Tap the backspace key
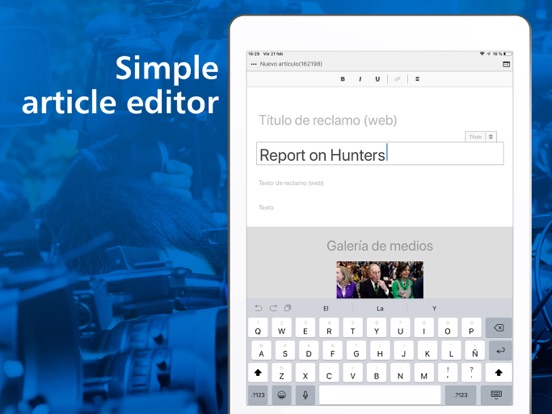This screenshot has height=414, width=552. pos(499,328)
